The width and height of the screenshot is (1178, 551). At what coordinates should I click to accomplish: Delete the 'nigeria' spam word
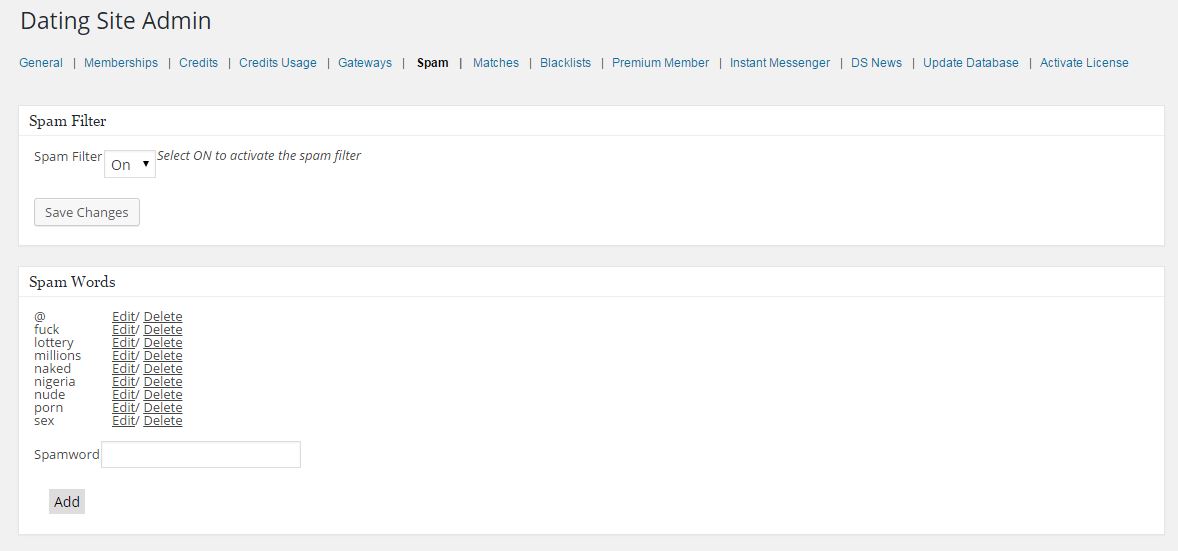point(163,382)
